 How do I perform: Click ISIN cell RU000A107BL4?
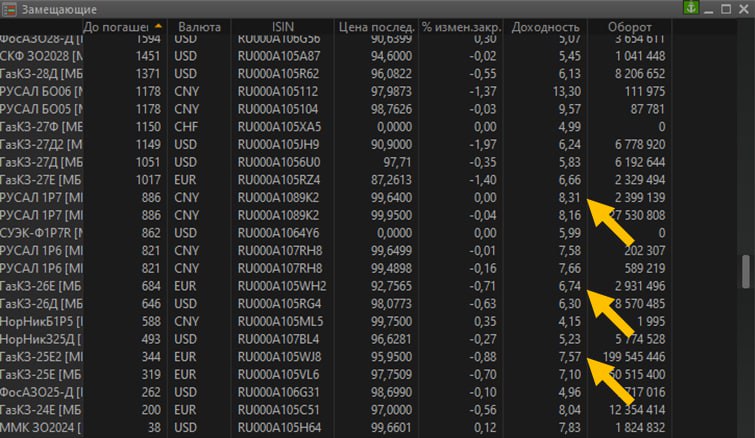pyautogui.click(x=278, y=339)
